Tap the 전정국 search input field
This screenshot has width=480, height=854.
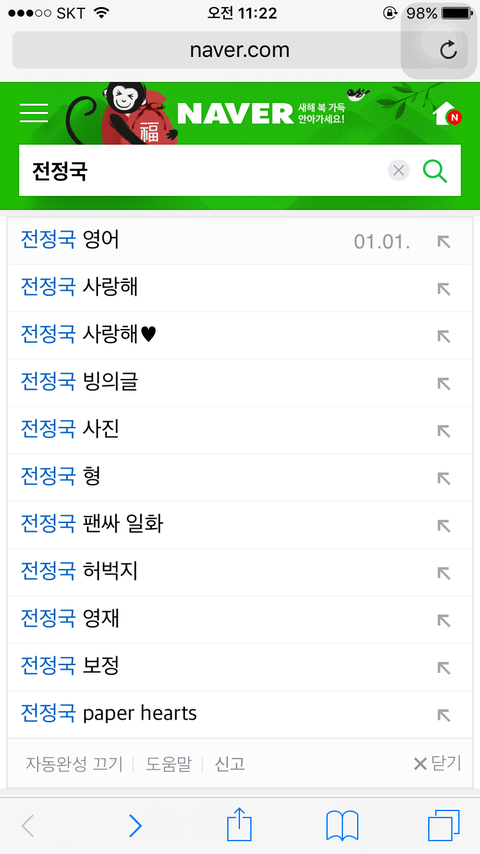[x=202, y=170]
